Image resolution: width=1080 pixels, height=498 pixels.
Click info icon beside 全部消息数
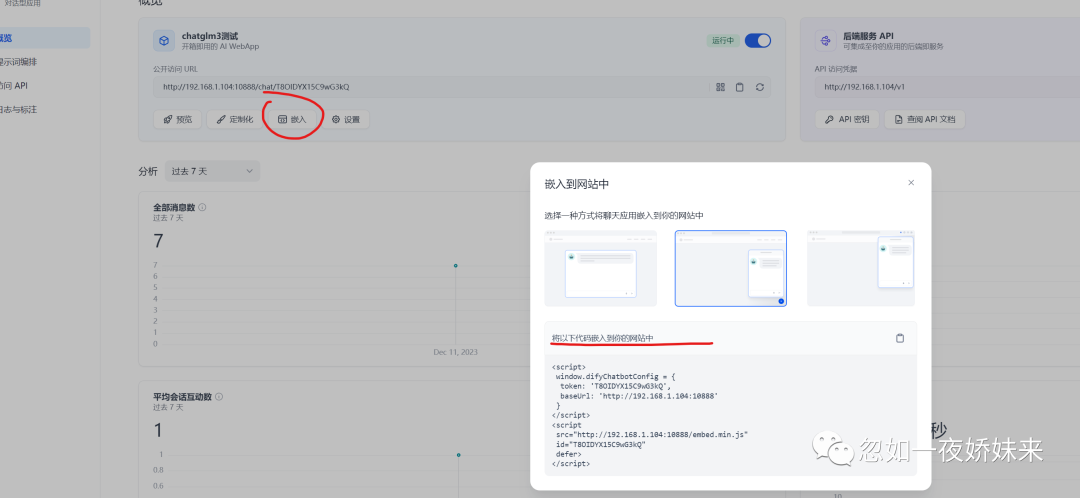pyautogui.click(x=202, y=207)
